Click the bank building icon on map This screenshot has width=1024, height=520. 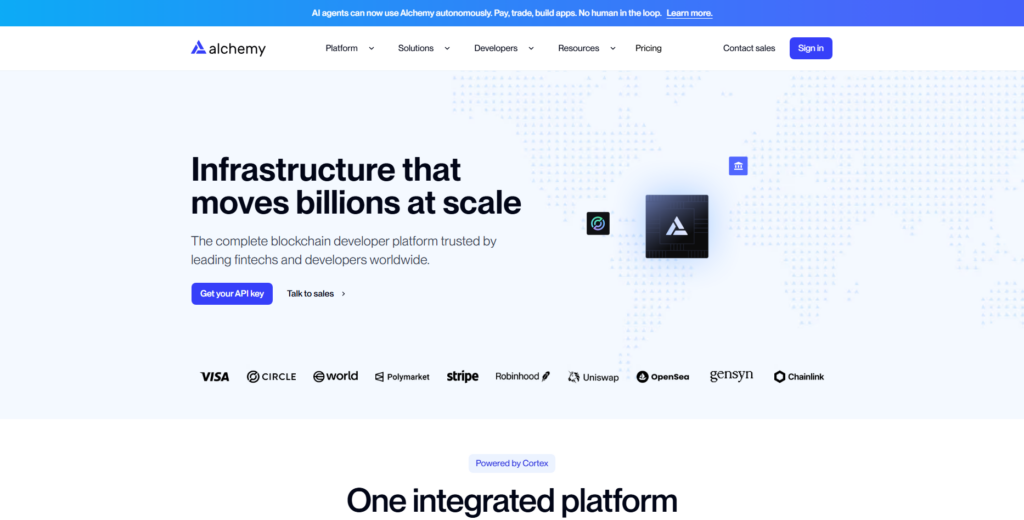738,166
